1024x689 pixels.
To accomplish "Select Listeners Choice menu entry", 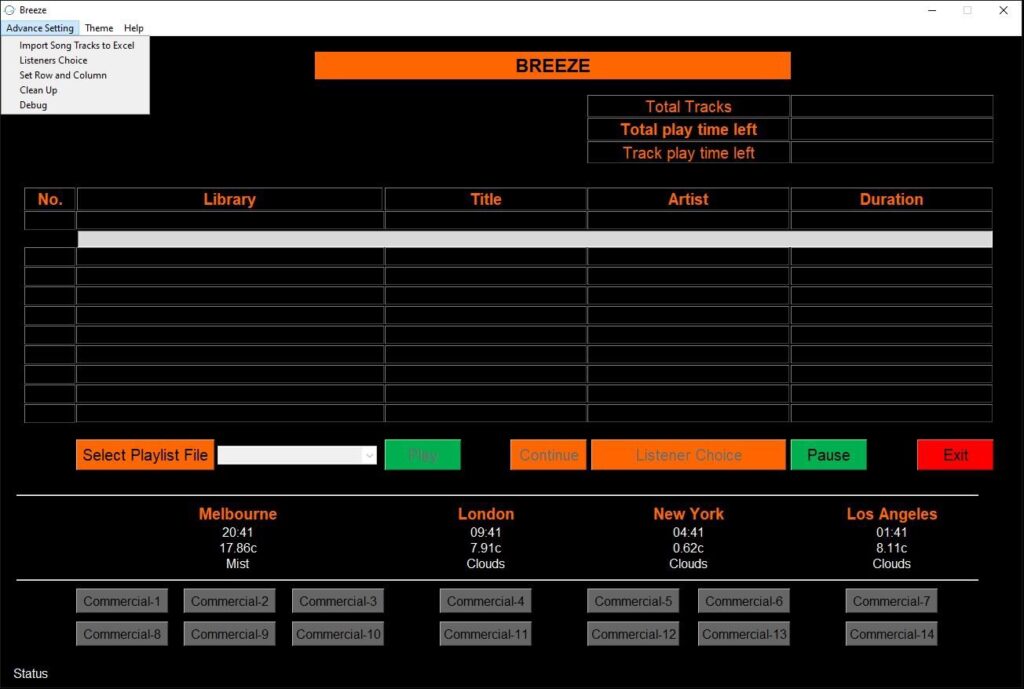I will pyautogui.click(x=53, y=60).
